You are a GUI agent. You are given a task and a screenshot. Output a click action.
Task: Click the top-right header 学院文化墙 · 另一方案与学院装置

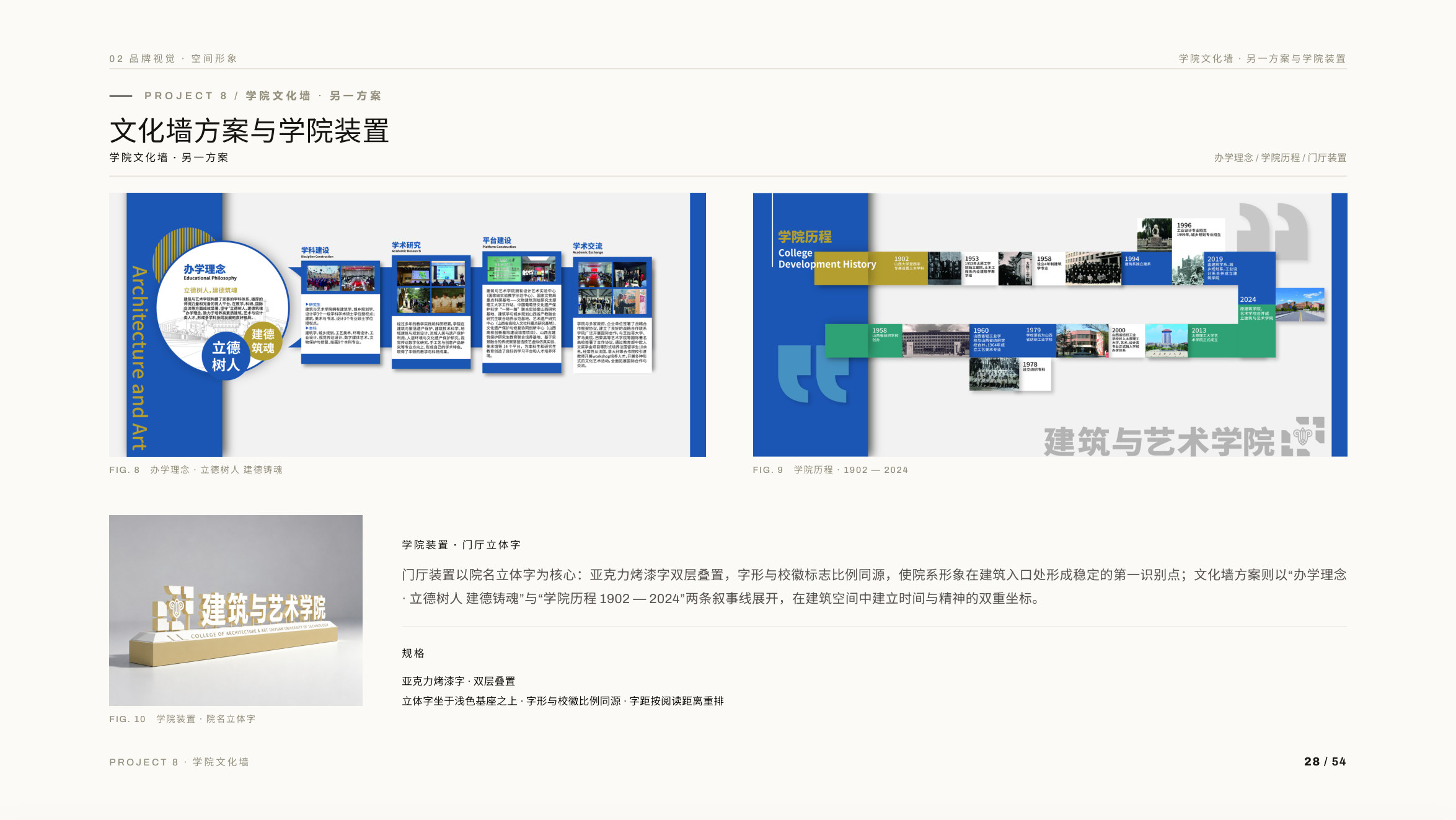1262,58
